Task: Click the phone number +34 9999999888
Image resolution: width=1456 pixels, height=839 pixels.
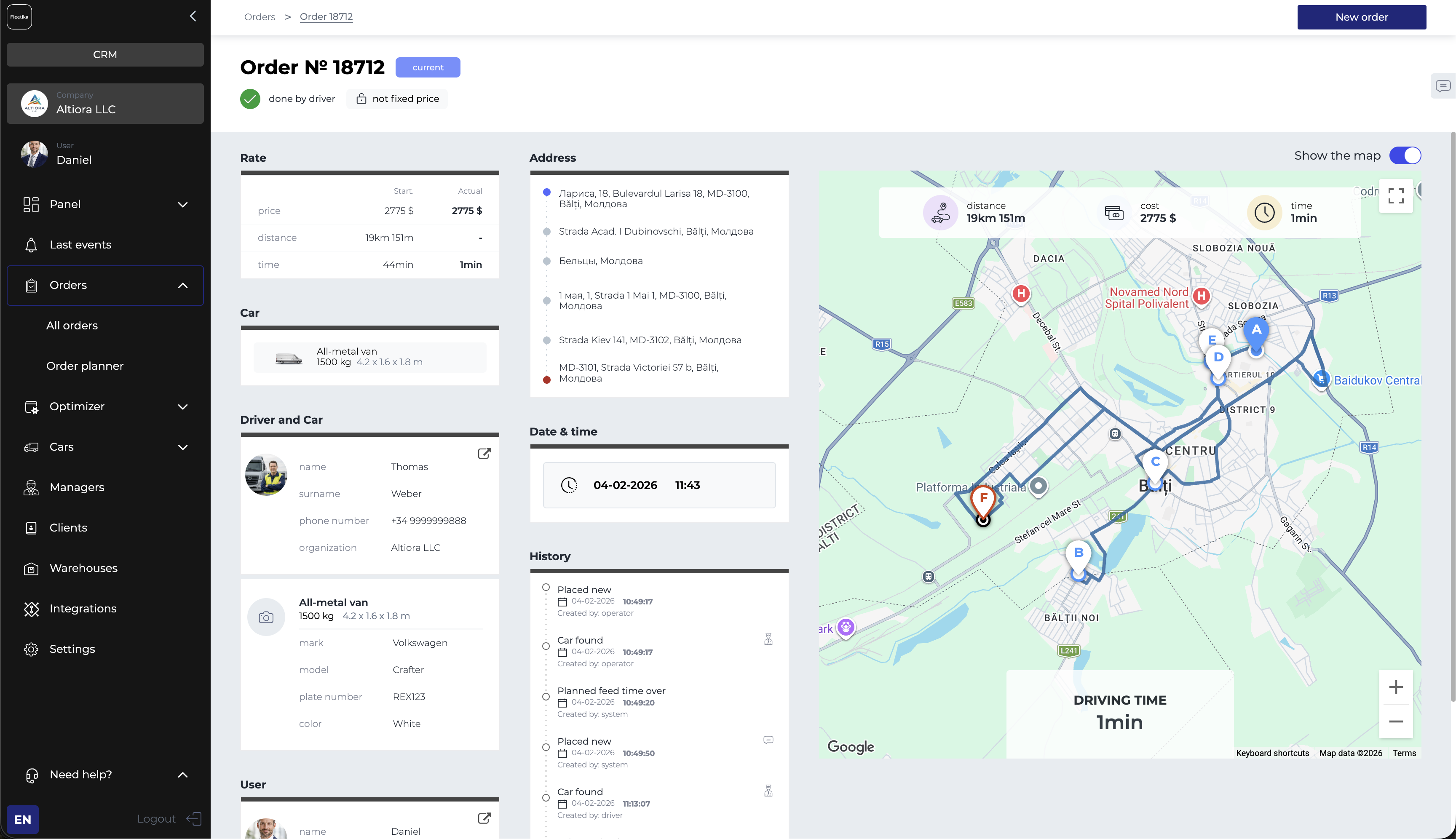Action: 428,521
